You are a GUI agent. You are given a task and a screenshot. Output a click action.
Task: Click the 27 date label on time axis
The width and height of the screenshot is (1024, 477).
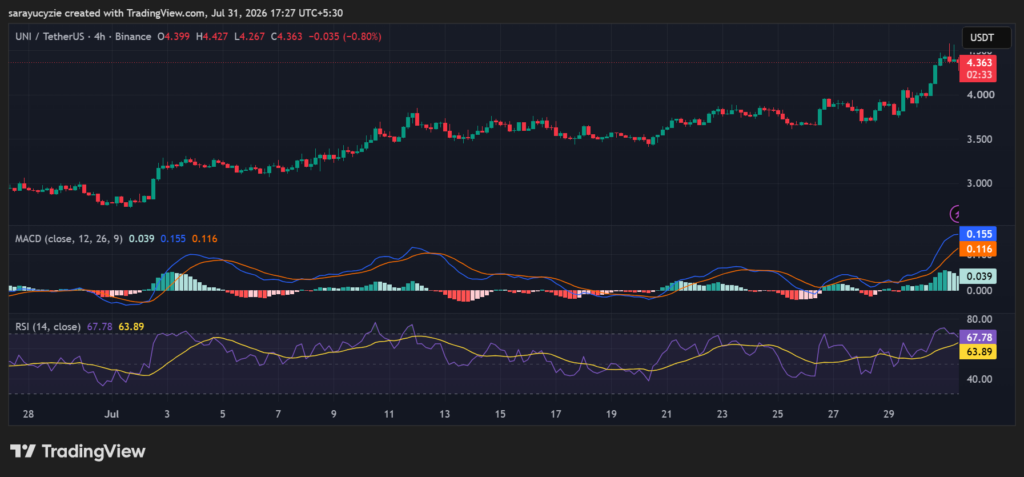click(833, 414)
